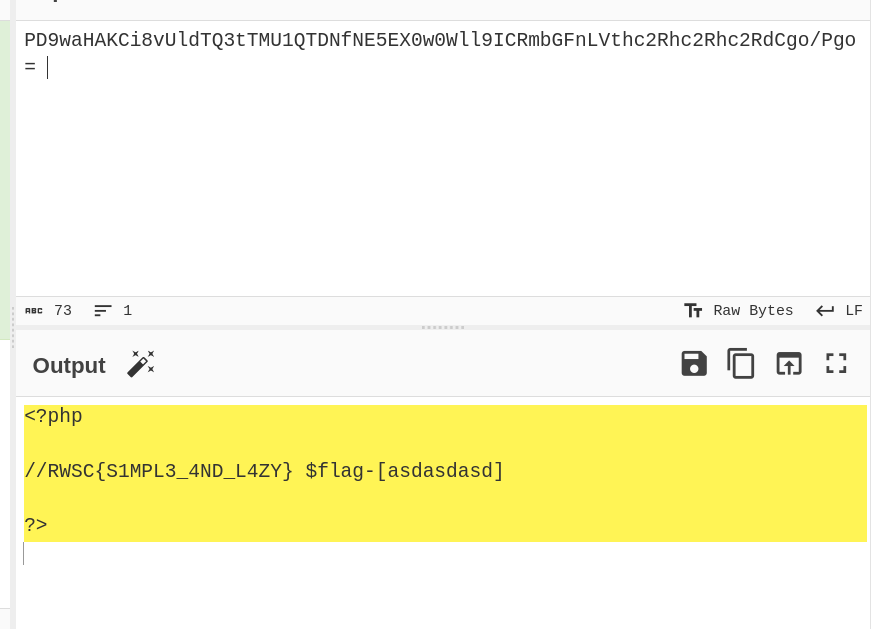This screenshot has height=629, width=871.
Task: Open the LF end-of-line sequence selector
Action: [x=854, y=311]
